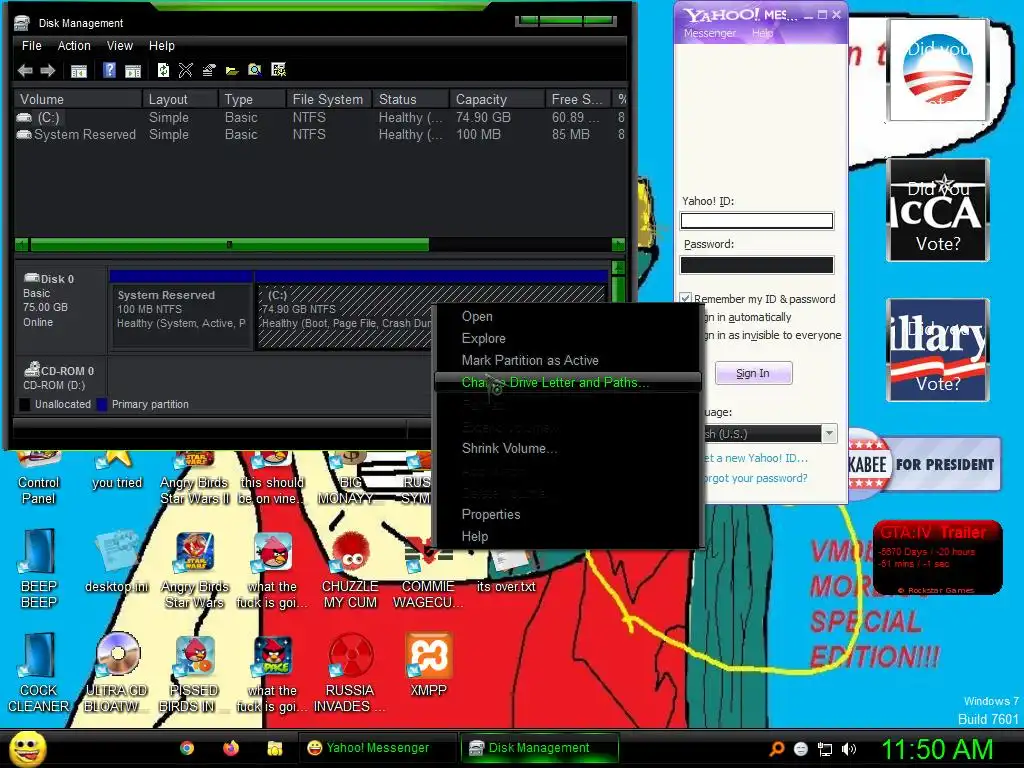Open the Messenger menu in Yahoo Messenger

[710, 33]
